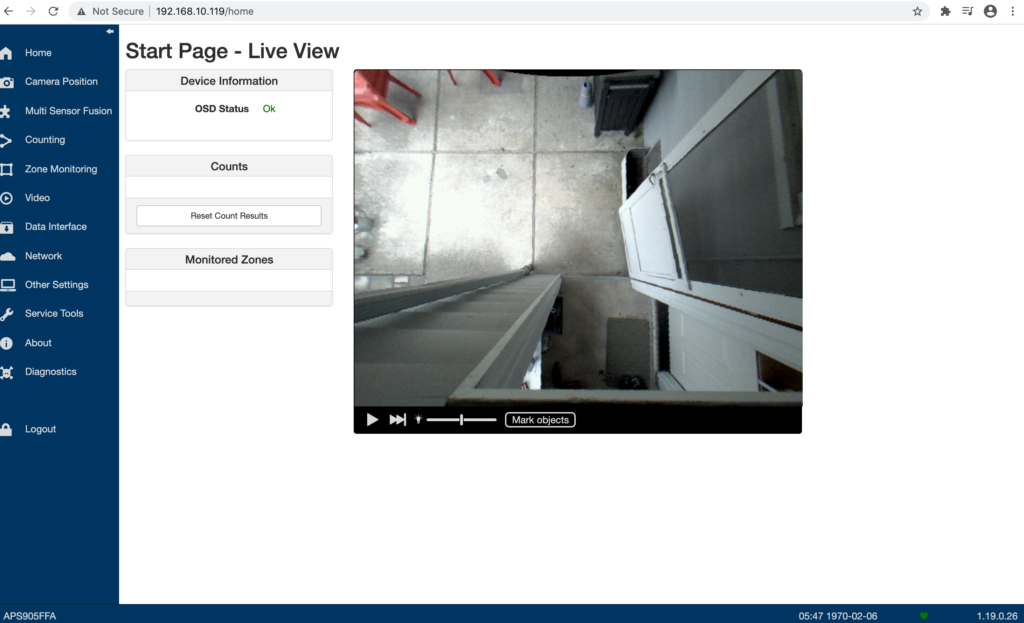Click the Monitored Zones panel header
The image size is (1024, 623).
pos(229,259)
